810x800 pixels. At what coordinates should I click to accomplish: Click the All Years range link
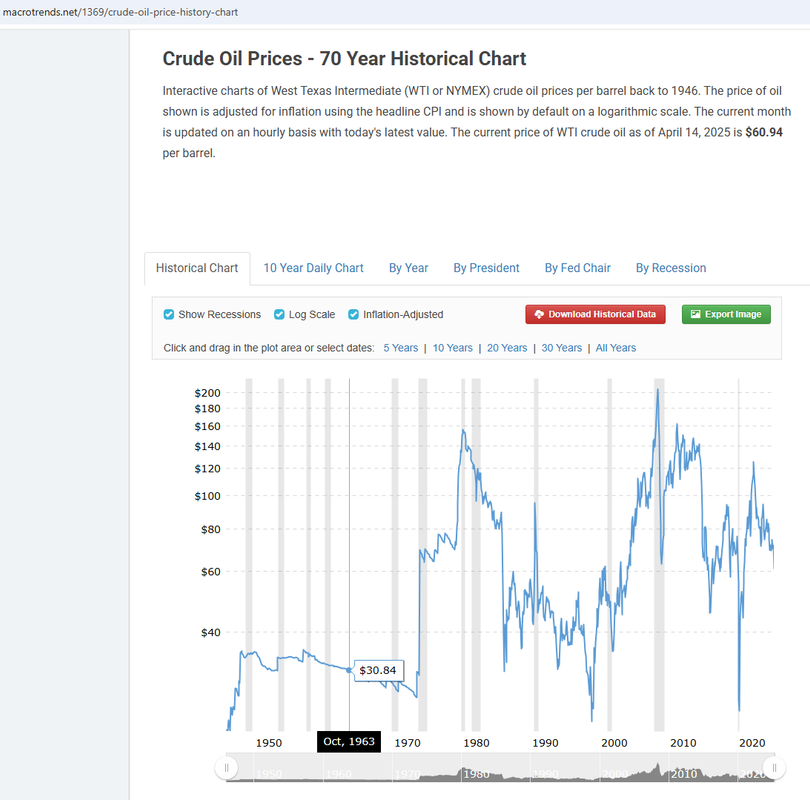616,348
